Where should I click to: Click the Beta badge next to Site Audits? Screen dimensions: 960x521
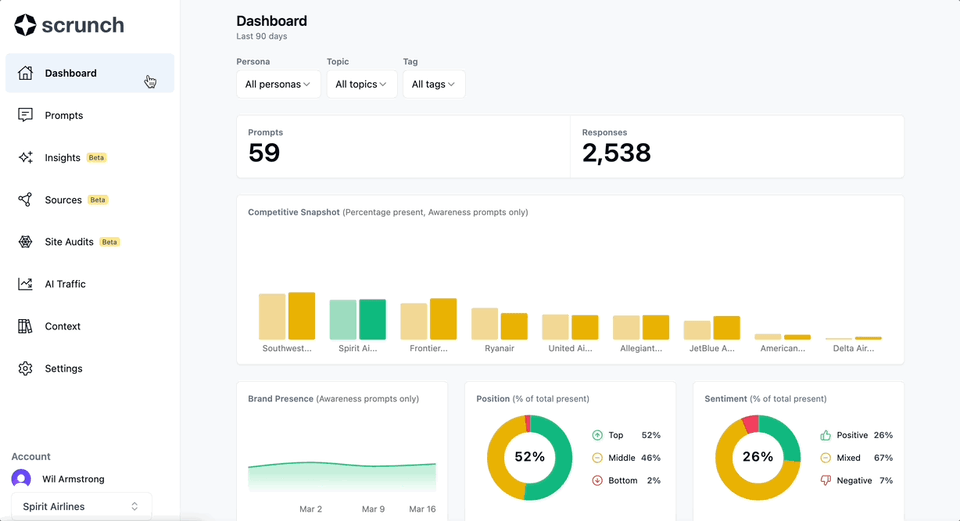pyautogui.click(x=110, y=242)
